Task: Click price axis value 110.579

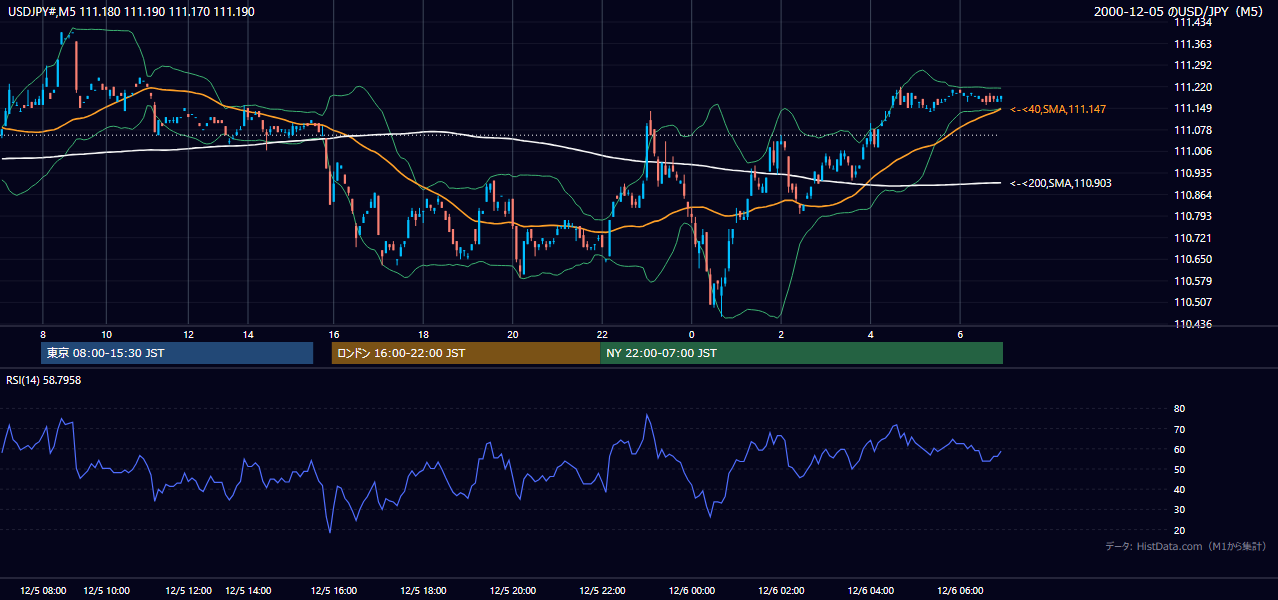Action: click(x=1191, y=281)
